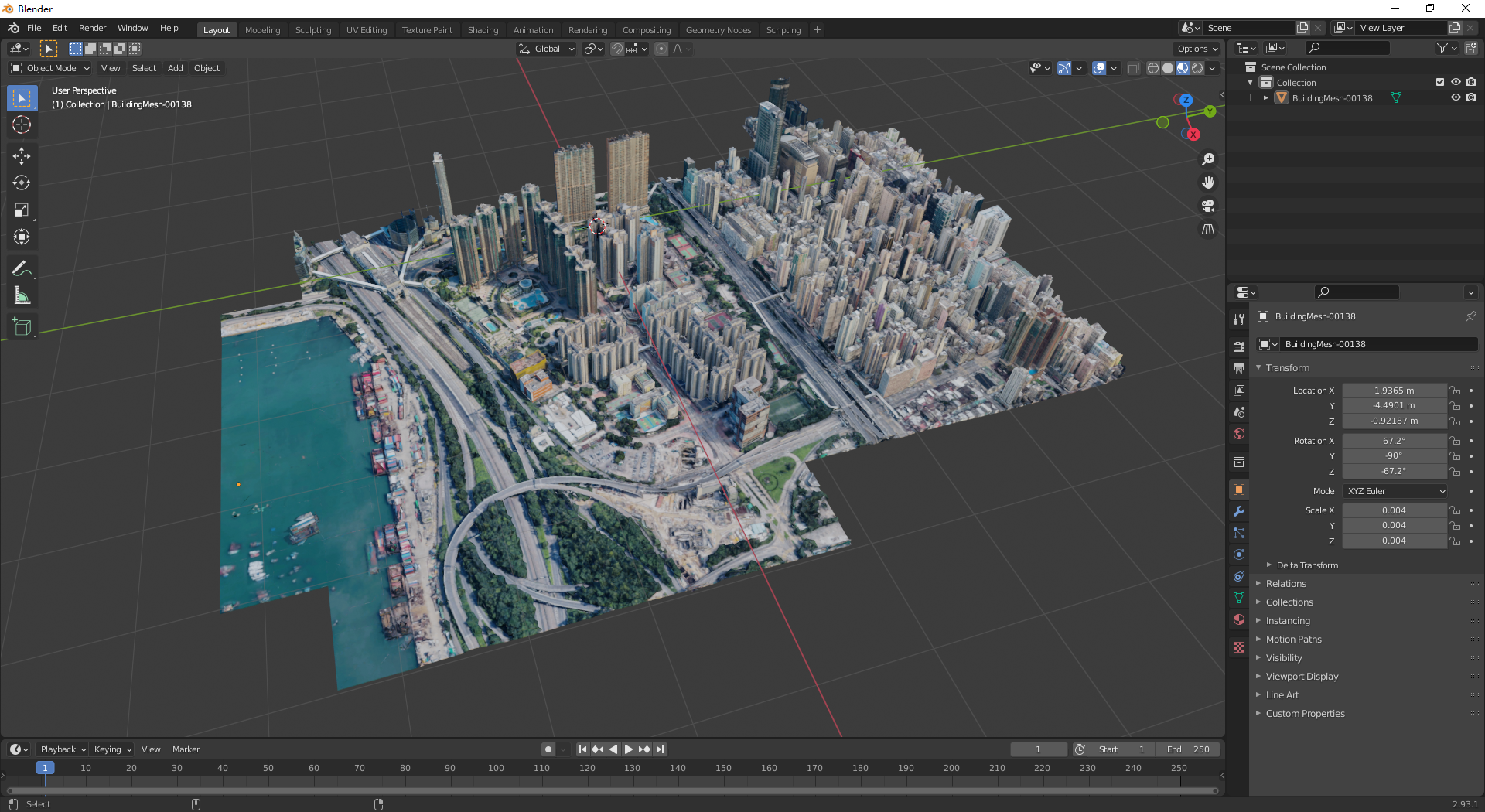1485x812 pixels.
Task: Activate the Annotate tool
Action: 22,268
